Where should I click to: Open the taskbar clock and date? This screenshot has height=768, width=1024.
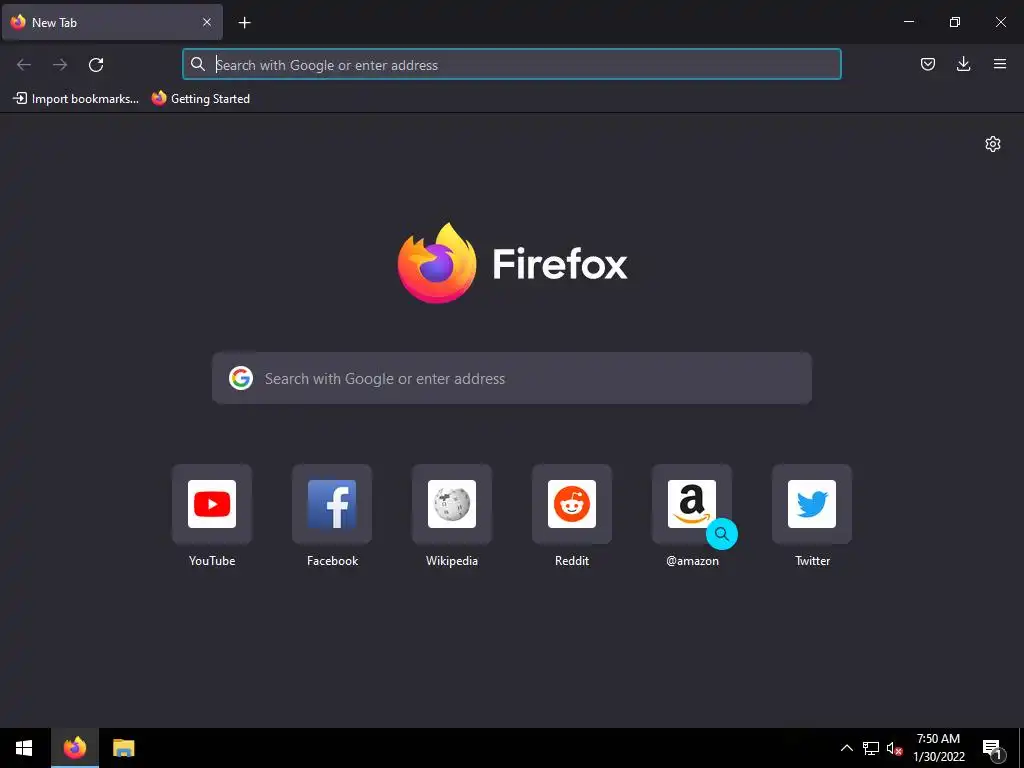(x=938, y=748)
